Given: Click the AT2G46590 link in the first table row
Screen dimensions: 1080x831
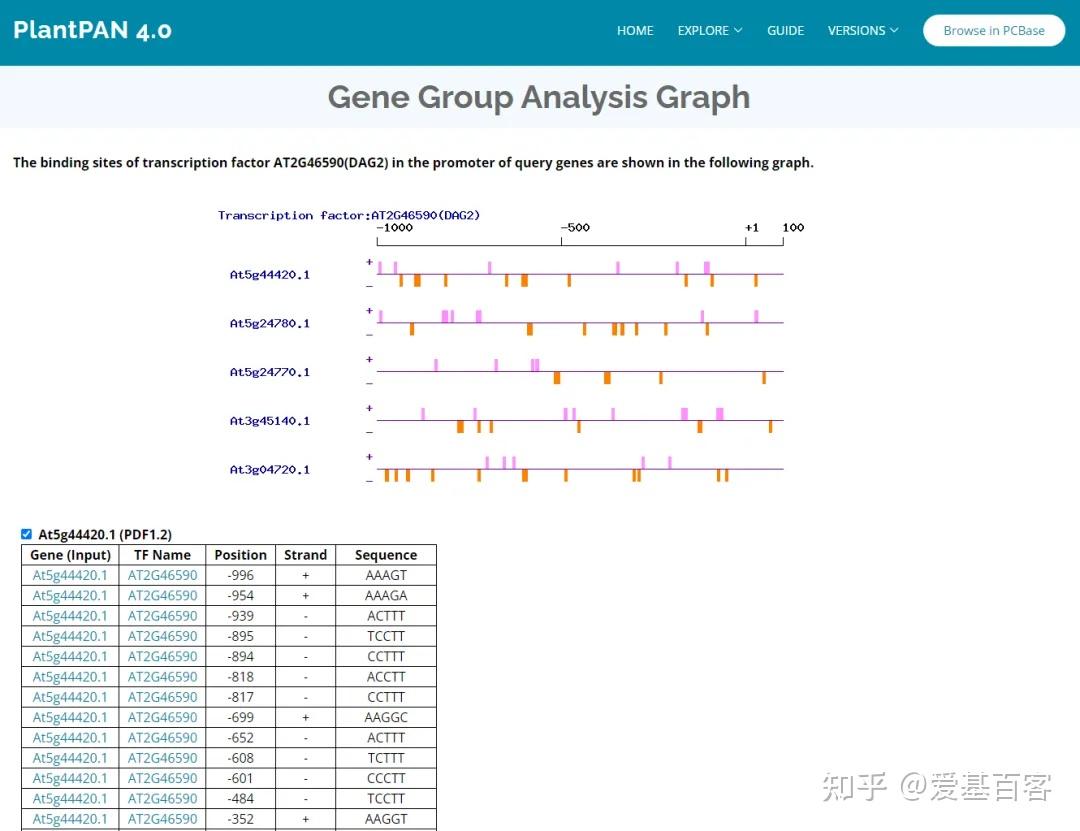Looking at the screenshot, I should click(x=162, y=575).
